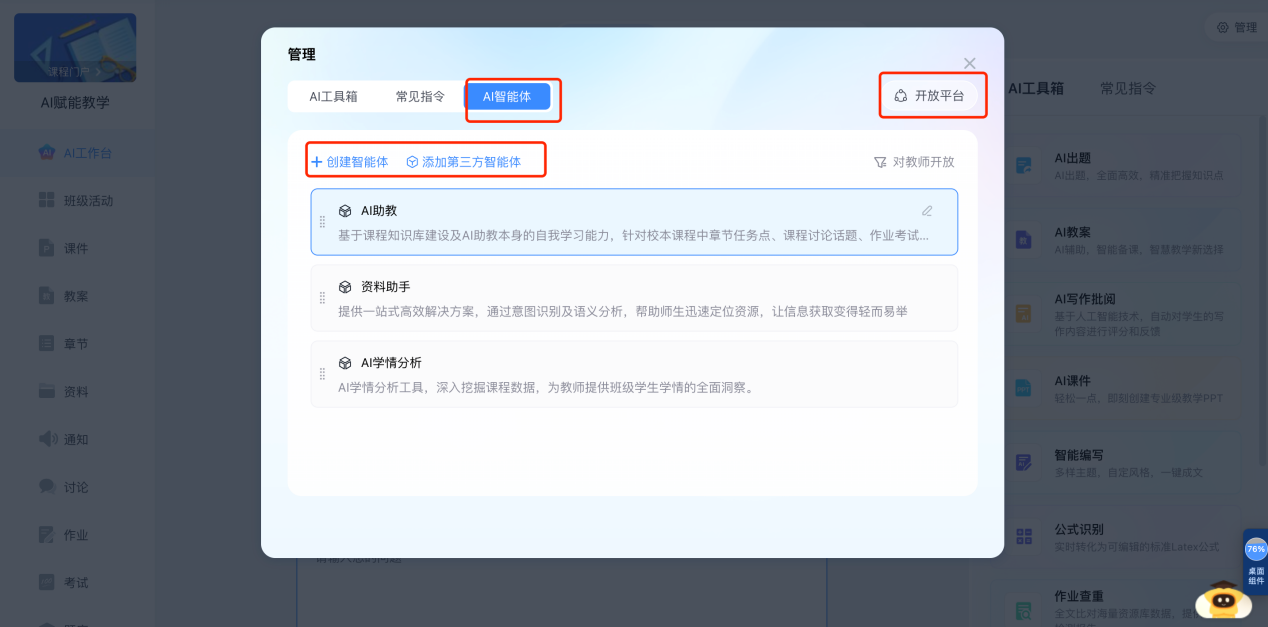Click the pencil edit icon on AI助教

tap(927, 211)
